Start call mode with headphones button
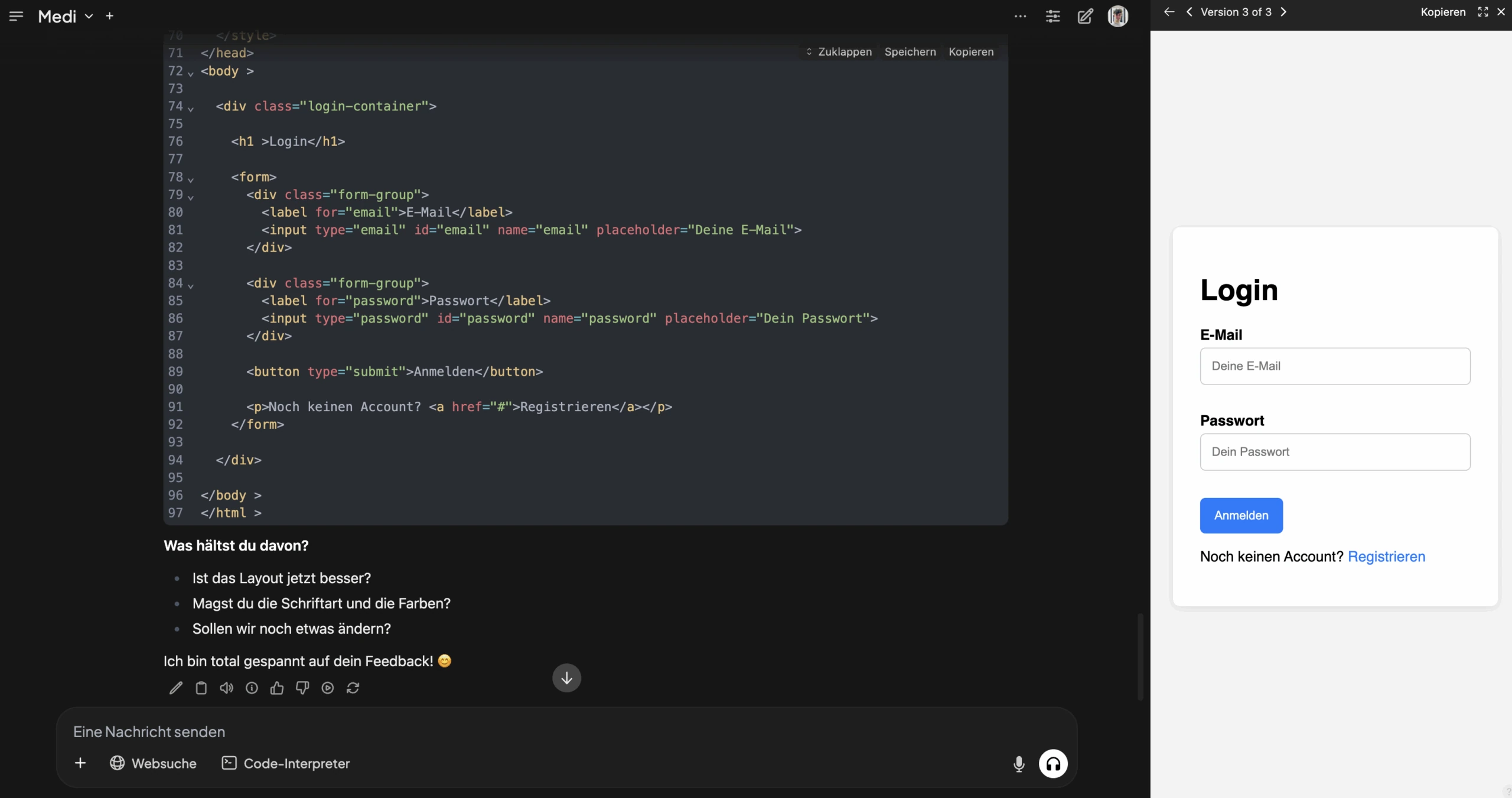The image size is (1512, 798). pyautogui.click(x=1053, y=764)
